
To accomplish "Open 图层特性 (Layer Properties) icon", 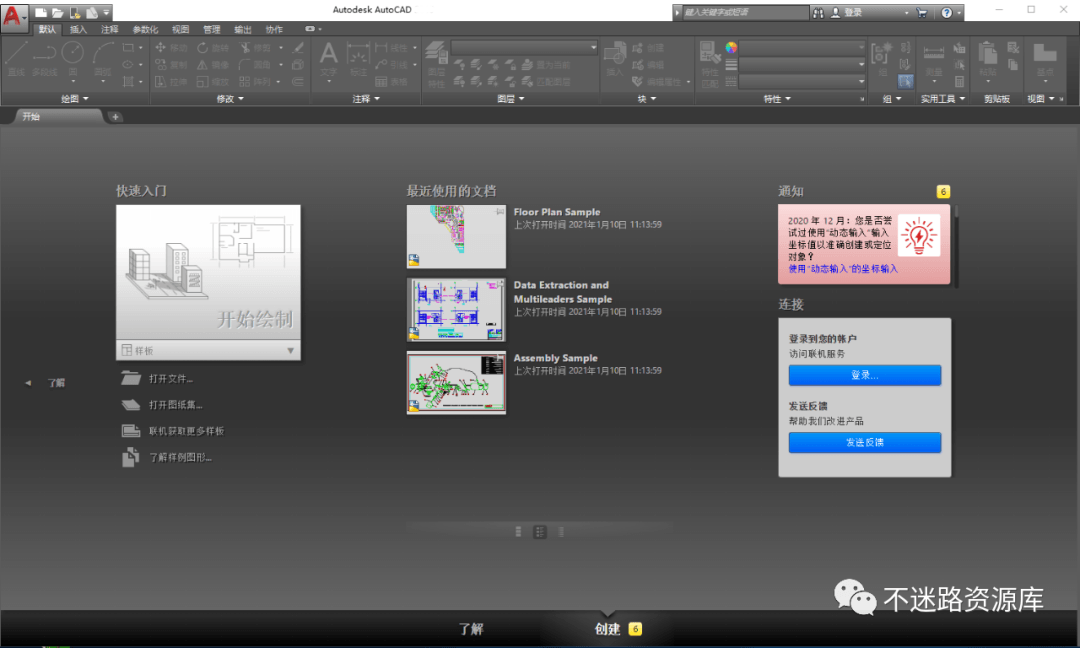I will pyautogui.click(x=436, y=54).
